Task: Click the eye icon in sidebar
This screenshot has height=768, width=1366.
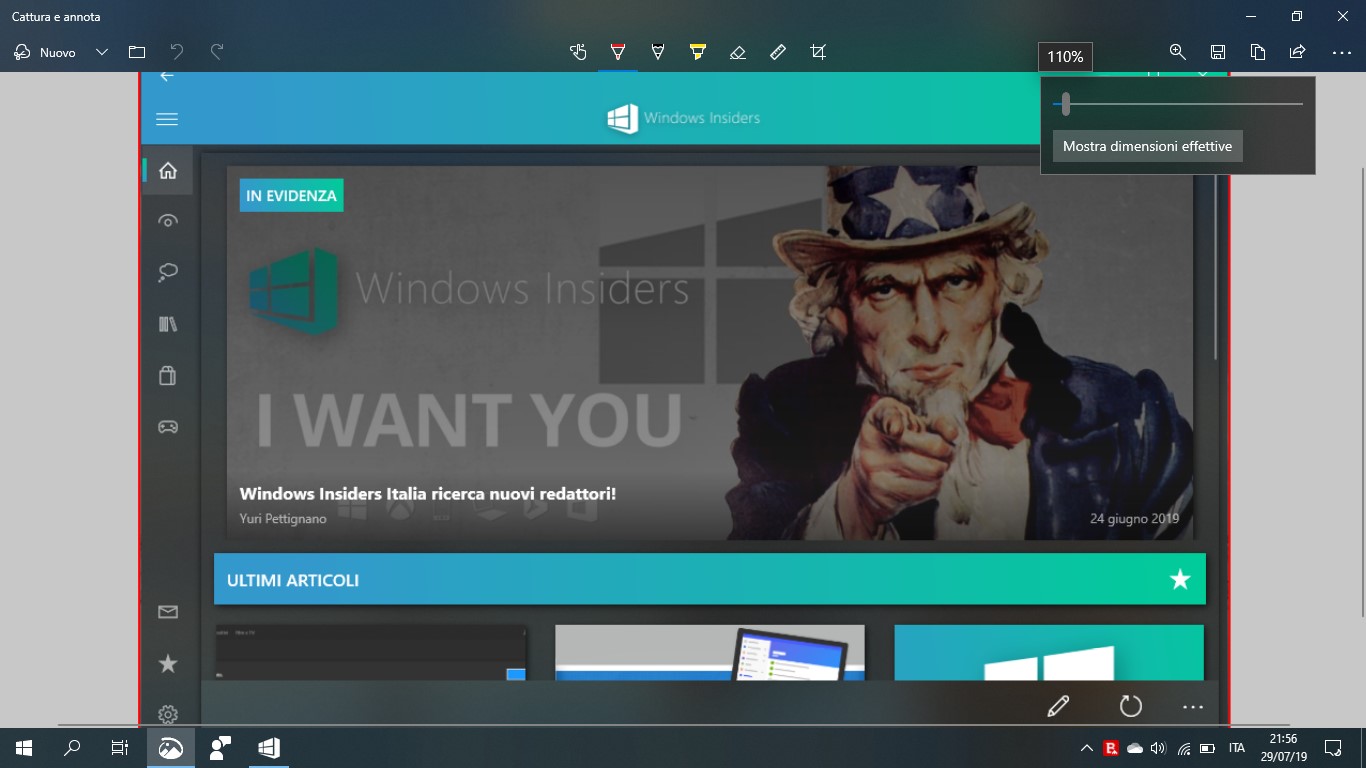Action: tap(168, 221)
